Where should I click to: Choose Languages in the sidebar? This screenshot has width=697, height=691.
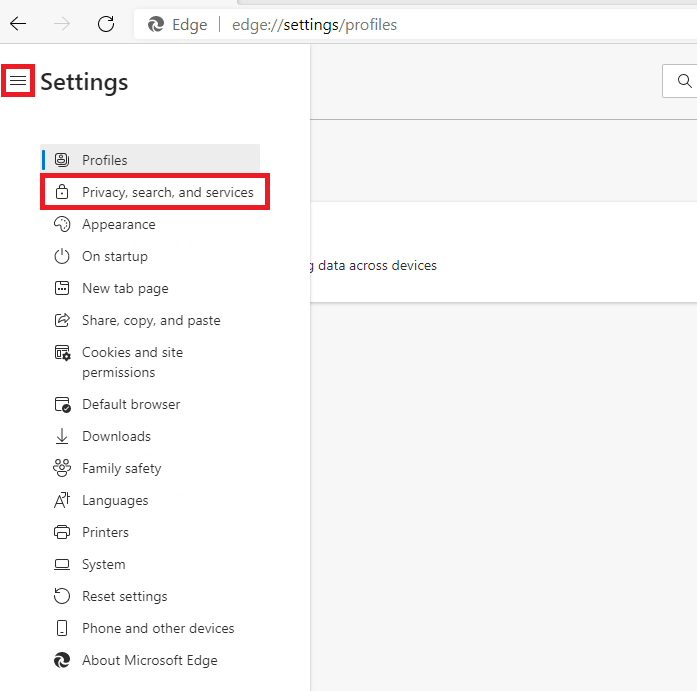[x=115, y=500]
